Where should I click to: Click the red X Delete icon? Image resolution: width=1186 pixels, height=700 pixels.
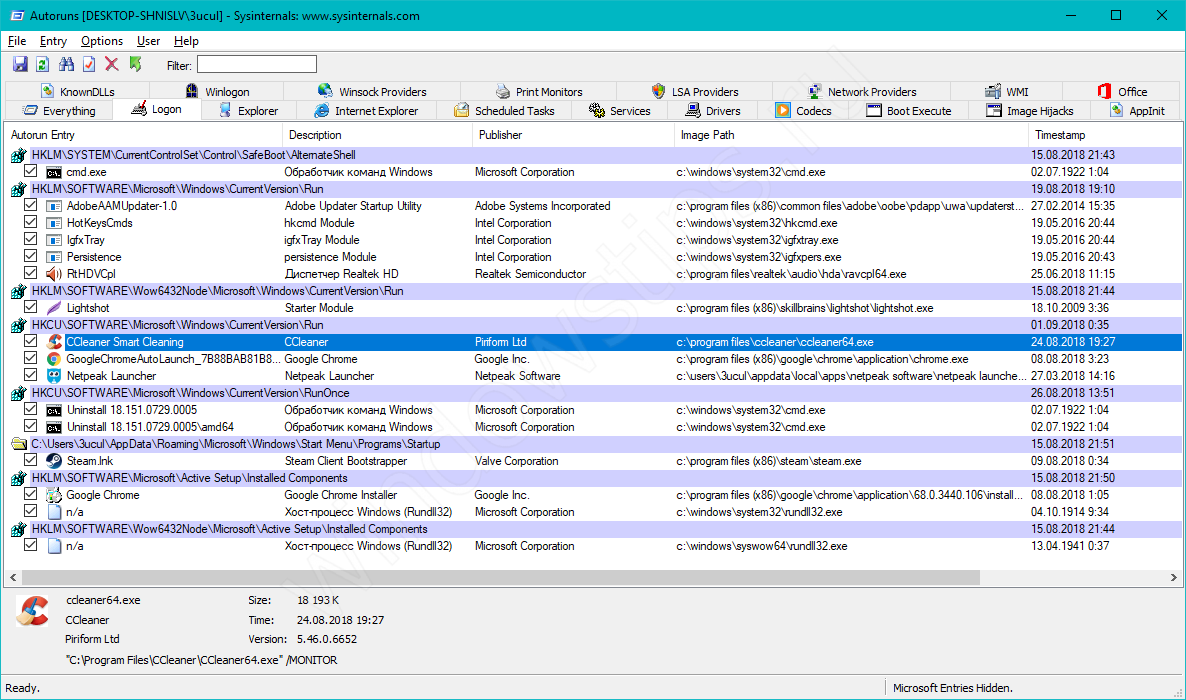pos(112,65)
